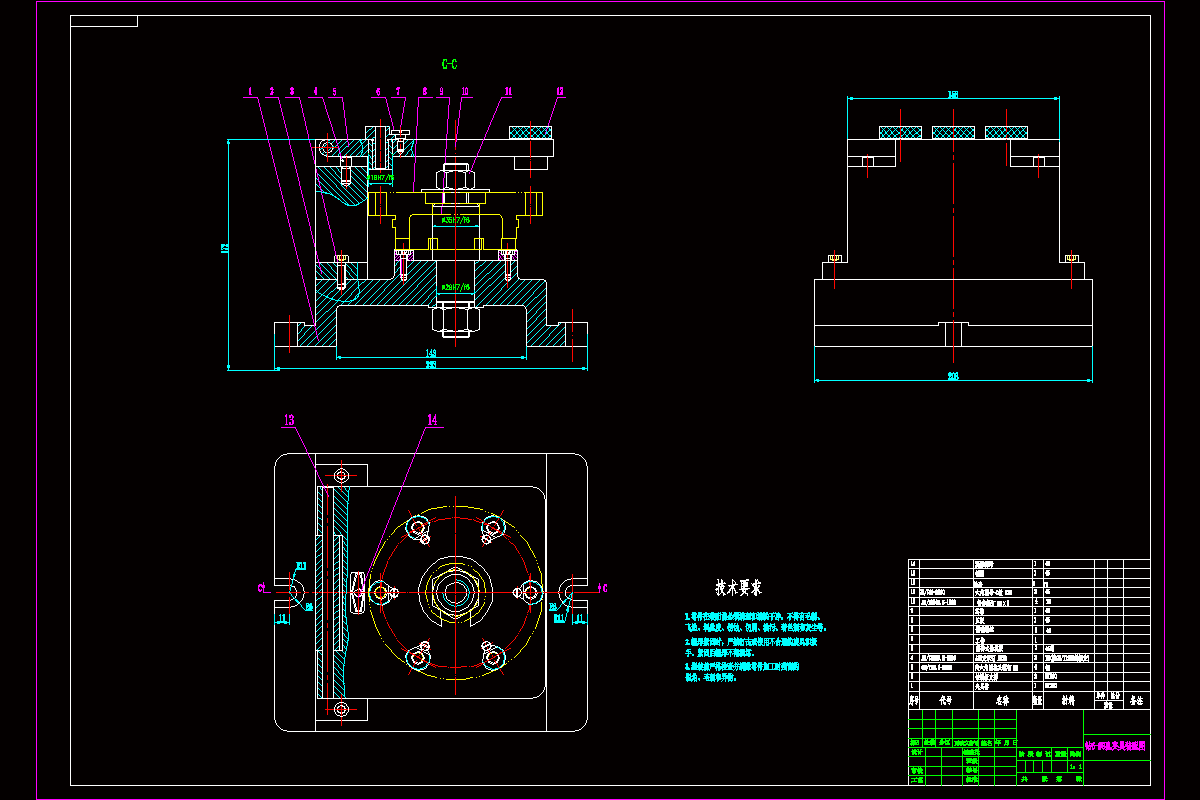Viewport: 1200px width, 800px height.
Task: Select part balloon number 1
Action: click(x=250, y=92)
